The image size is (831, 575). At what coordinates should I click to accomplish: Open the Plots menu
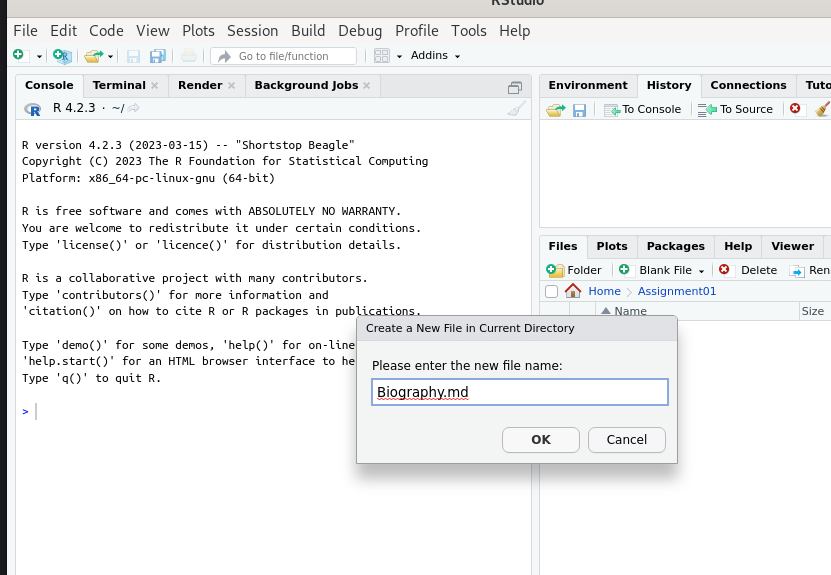[x=198, y=31]
